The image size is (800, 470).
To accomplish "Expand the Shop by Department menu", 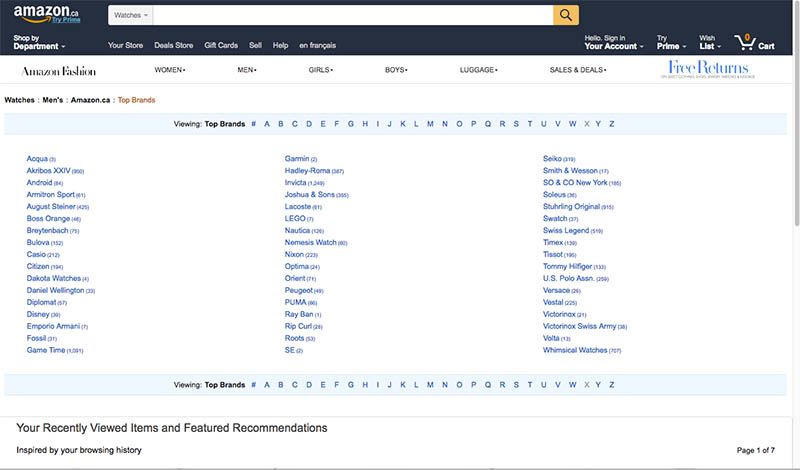I will click(39, 42).
